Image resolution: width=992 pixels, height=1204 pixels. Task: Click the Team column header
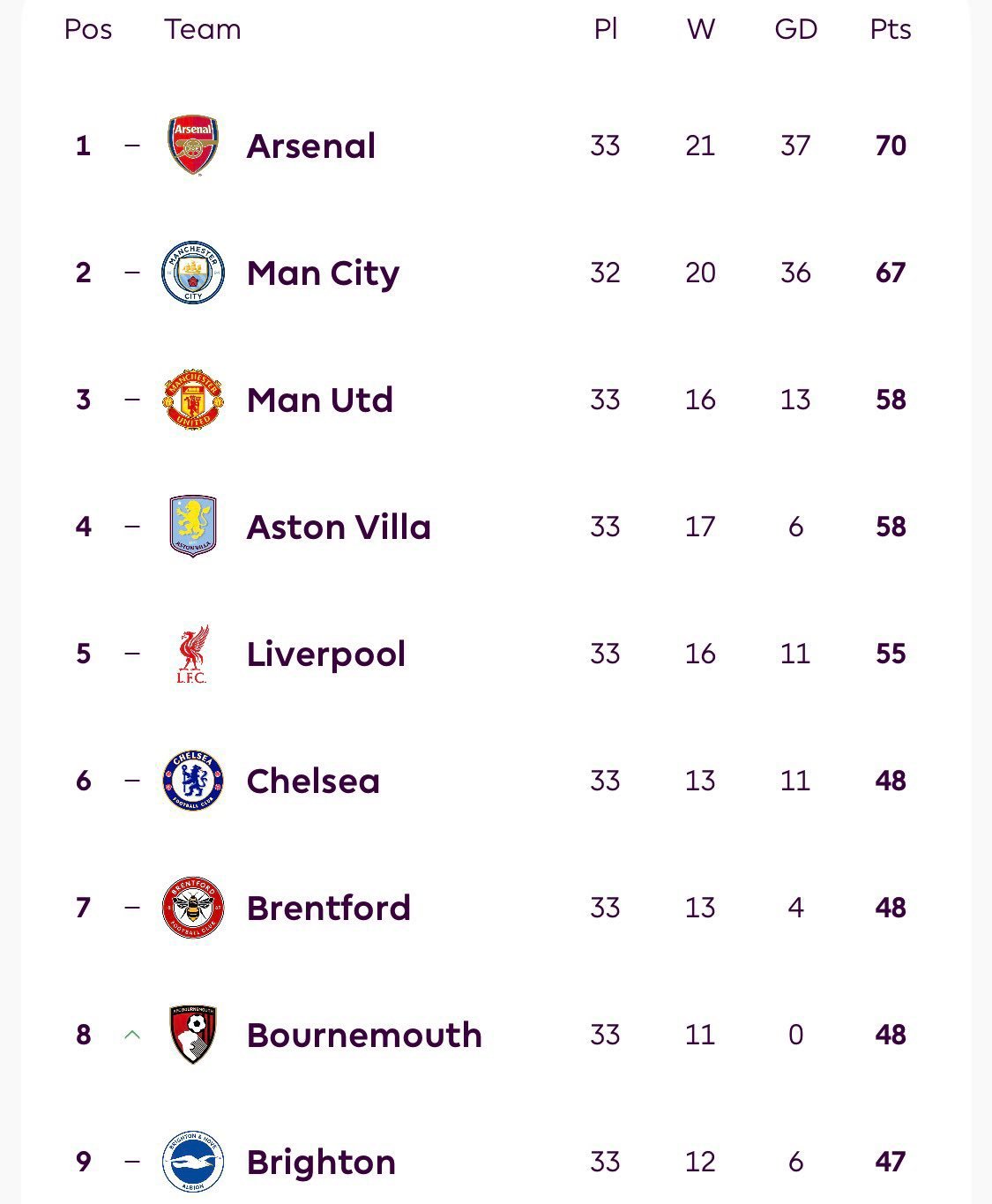(x=203, y=29)
